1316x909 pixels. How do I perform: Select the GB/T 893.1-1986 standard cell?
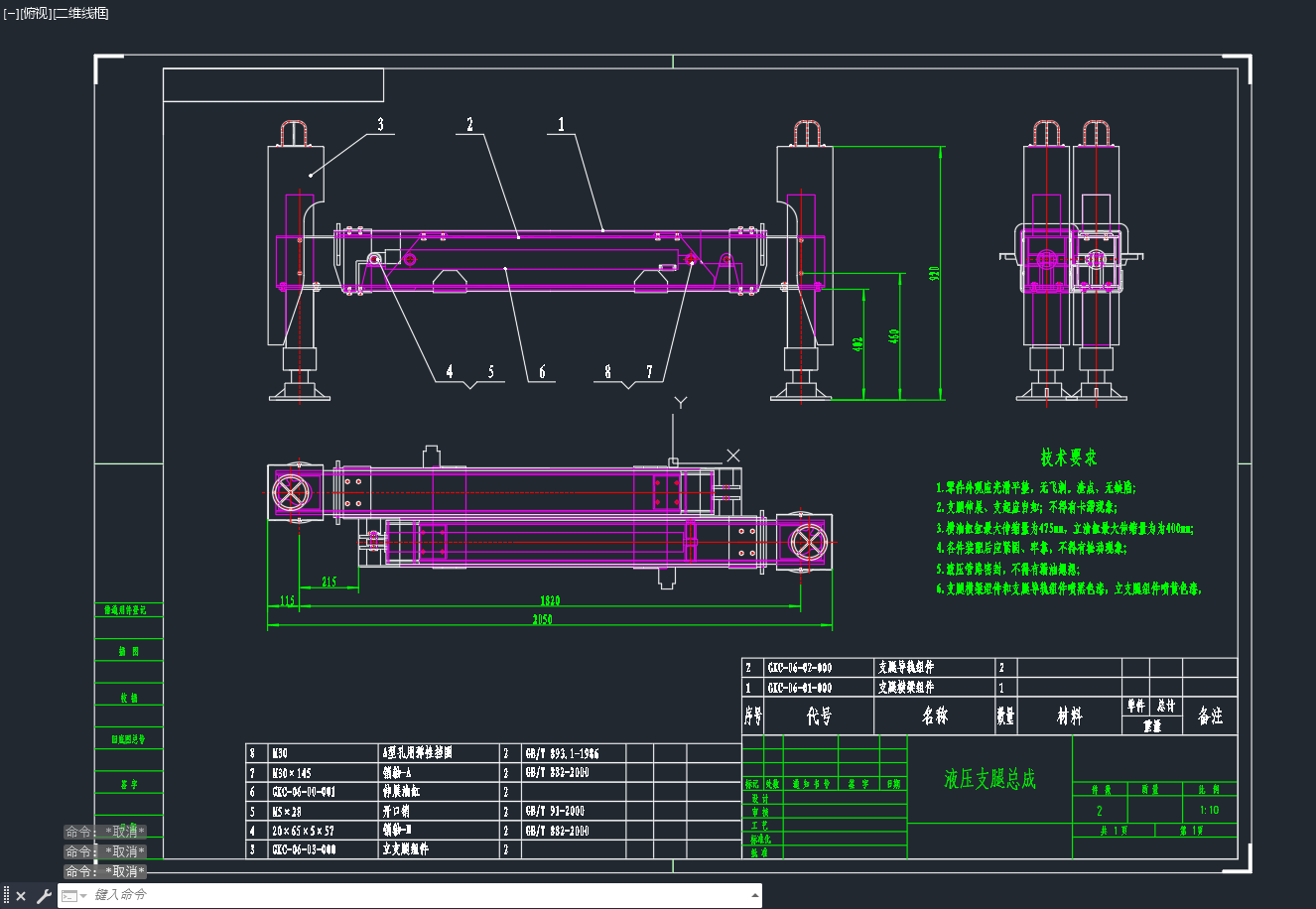[562, 754]
